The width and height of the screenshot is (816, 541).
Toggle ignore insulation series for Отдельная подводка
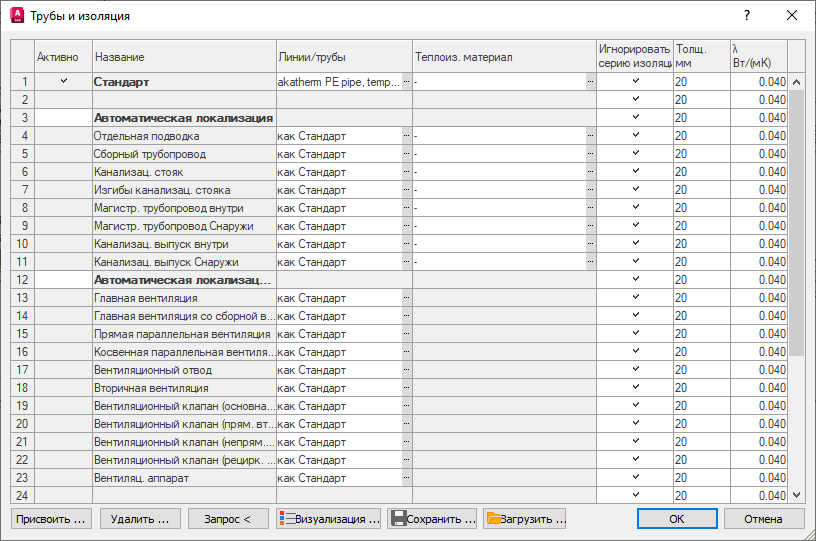coord(635,135)
